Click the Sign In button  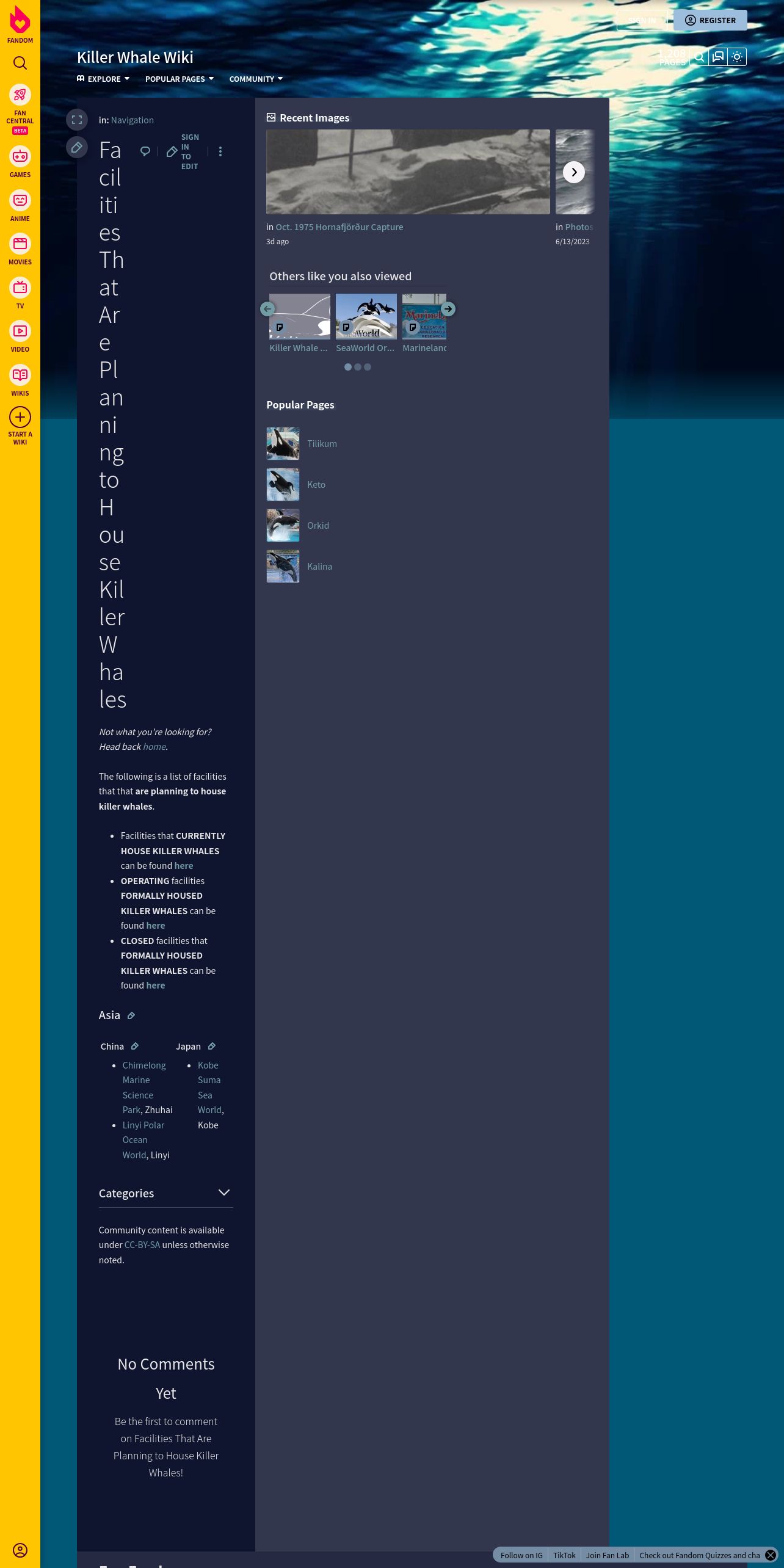point(642,20)
